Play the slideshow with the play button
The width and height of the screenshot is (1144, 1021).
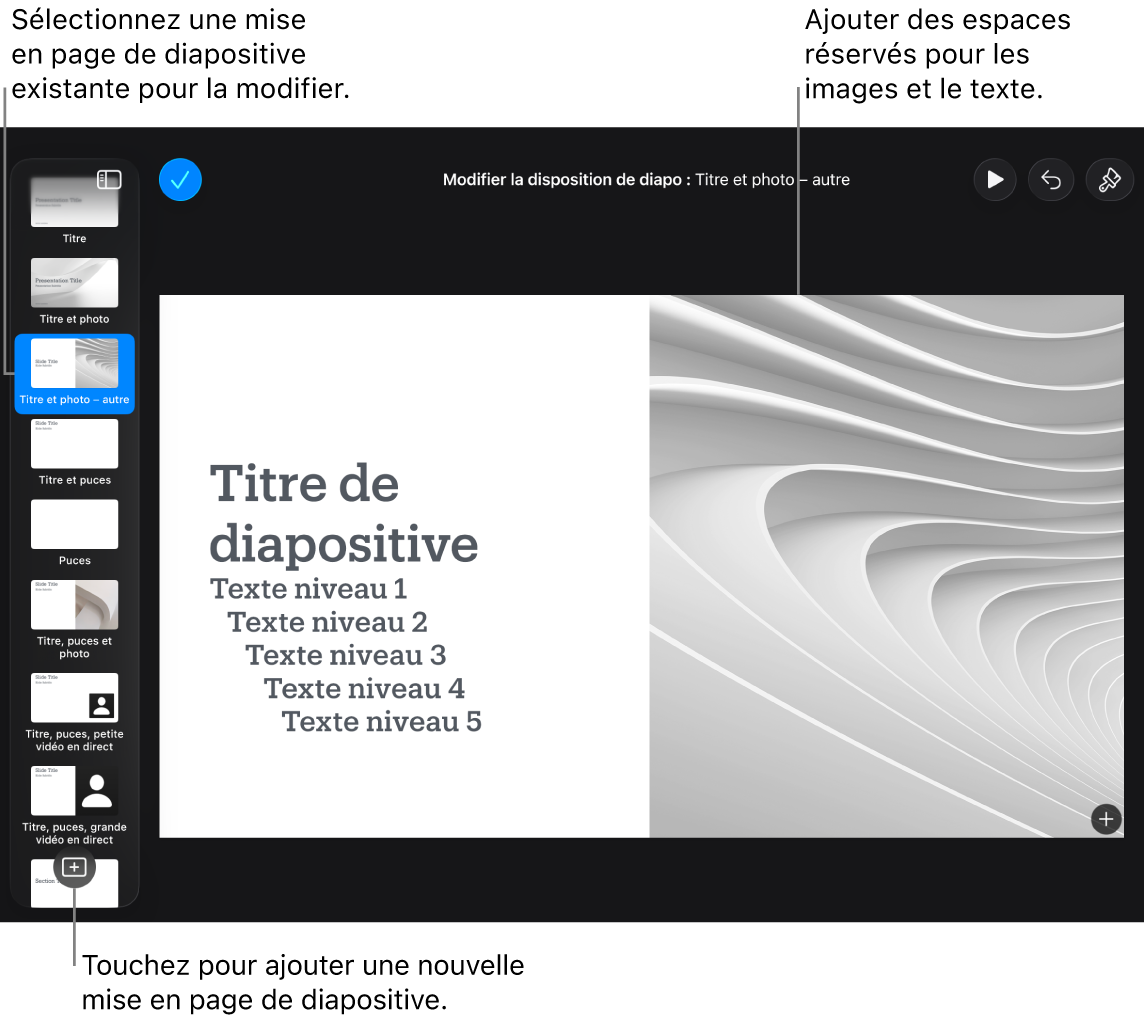click(994, 180)
